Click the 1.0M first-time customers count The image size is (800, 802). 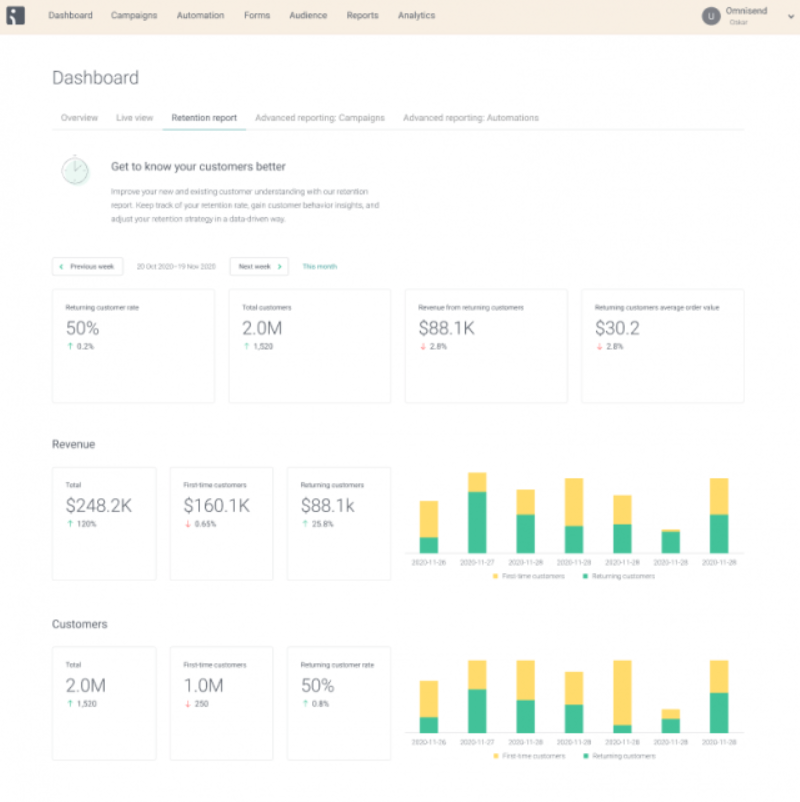[203, 686]
